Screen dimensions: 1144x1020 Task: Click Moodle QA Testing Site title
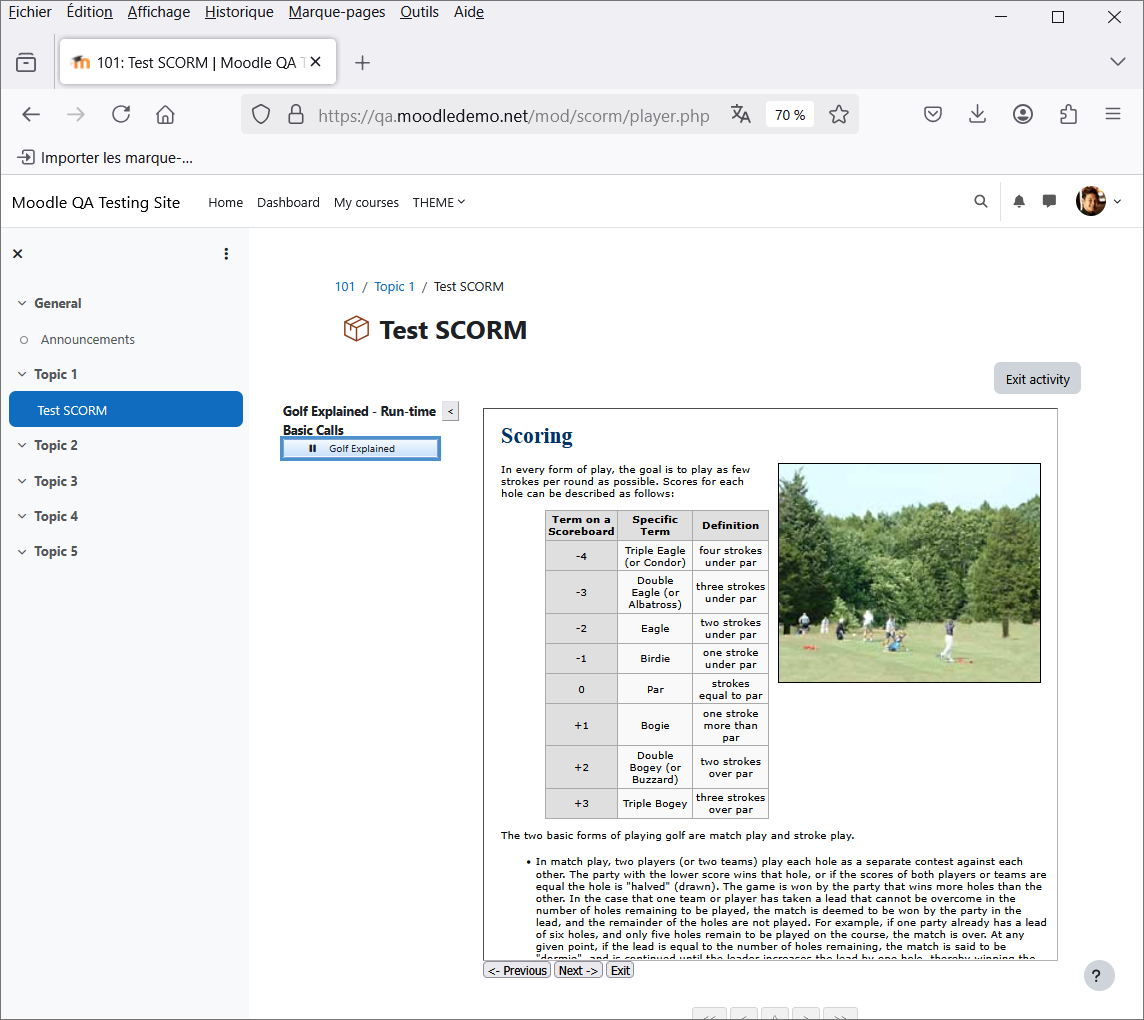[96, 202]
